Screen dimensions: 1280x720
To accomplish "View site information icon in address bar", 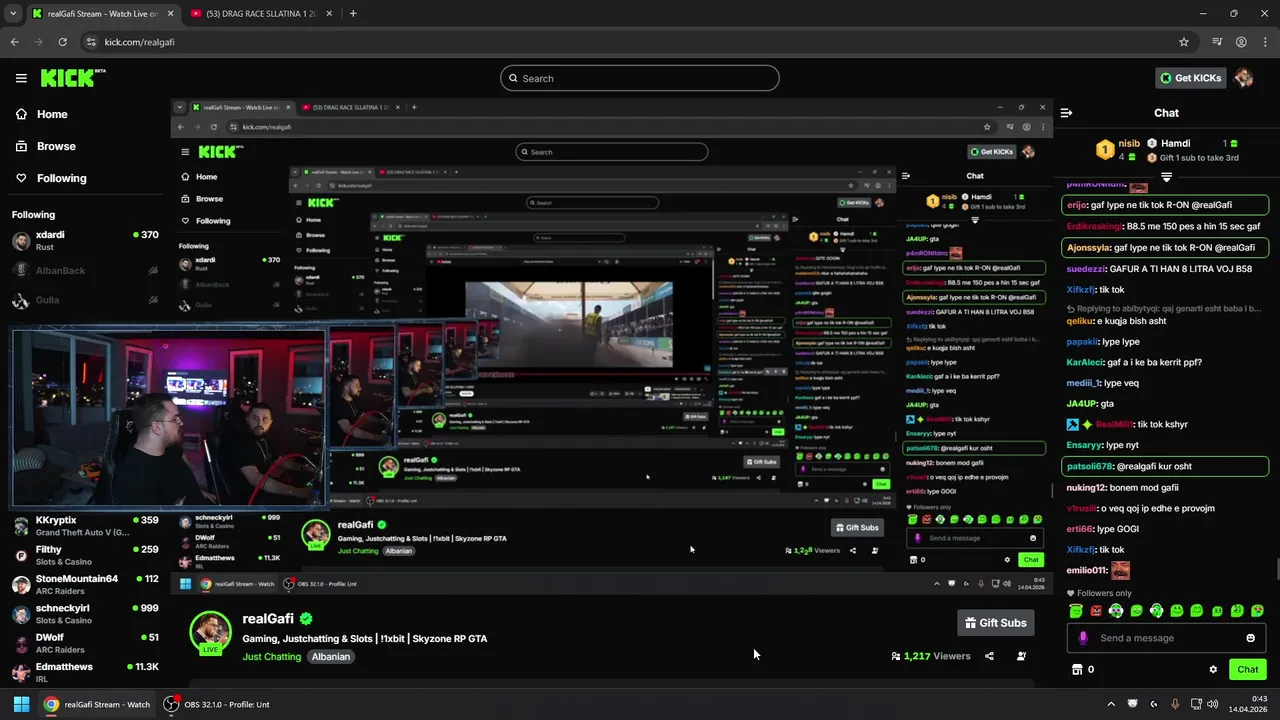I will click(x=90, y=42).
